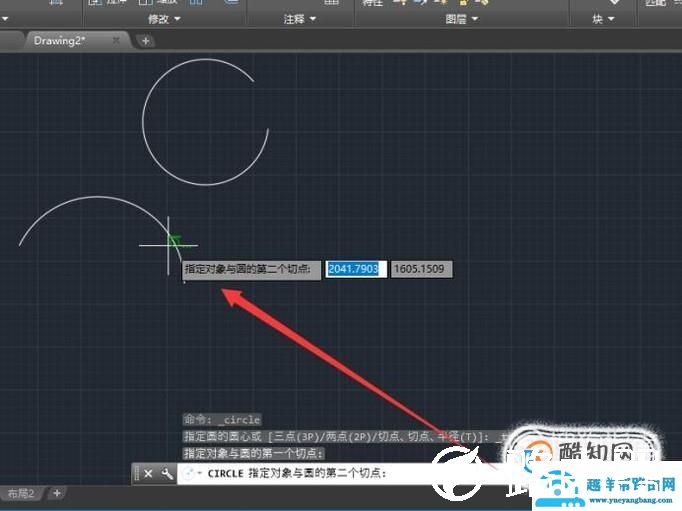Open the command line wrench customize icon
The height and width of the screenshot is (511, 682).
pos(167,473)
